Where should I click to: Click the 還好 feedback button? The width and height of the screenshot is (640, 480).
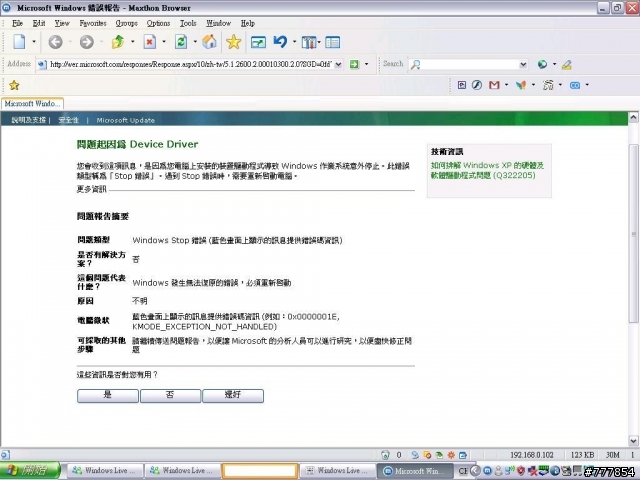pos(233,396)
